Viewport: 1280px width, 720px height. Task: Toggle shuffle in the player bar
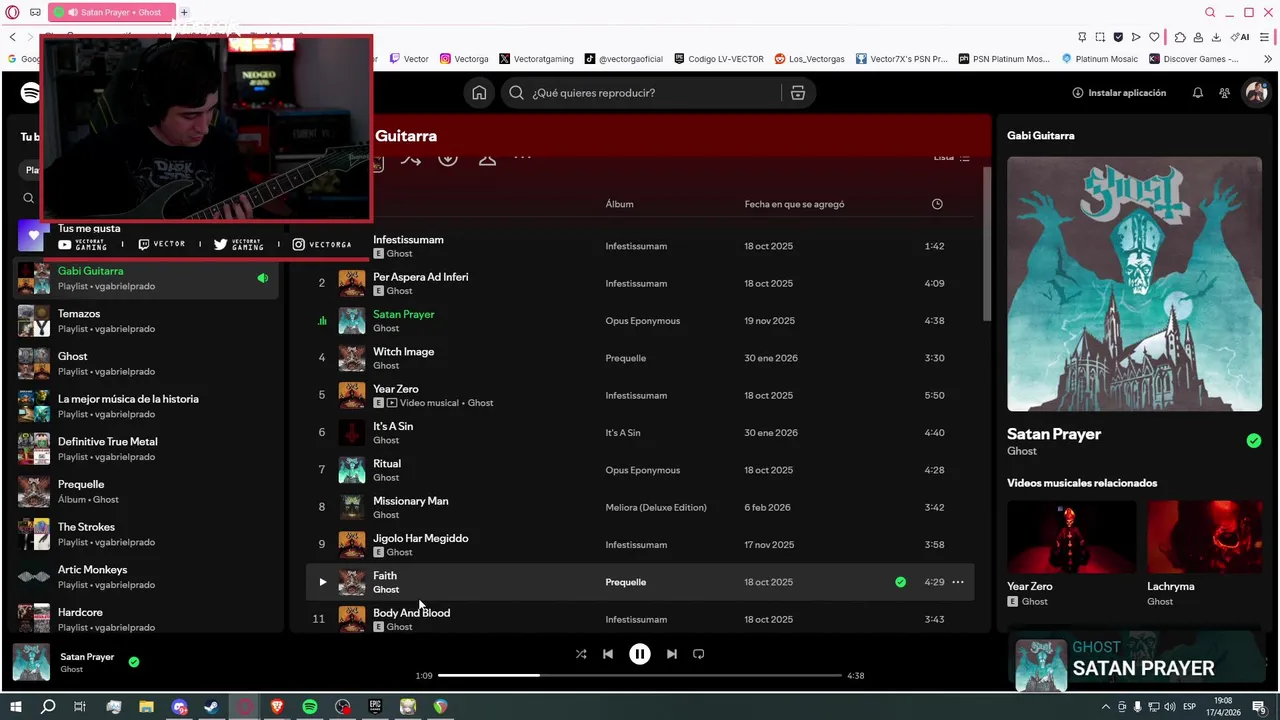(581, 654)
